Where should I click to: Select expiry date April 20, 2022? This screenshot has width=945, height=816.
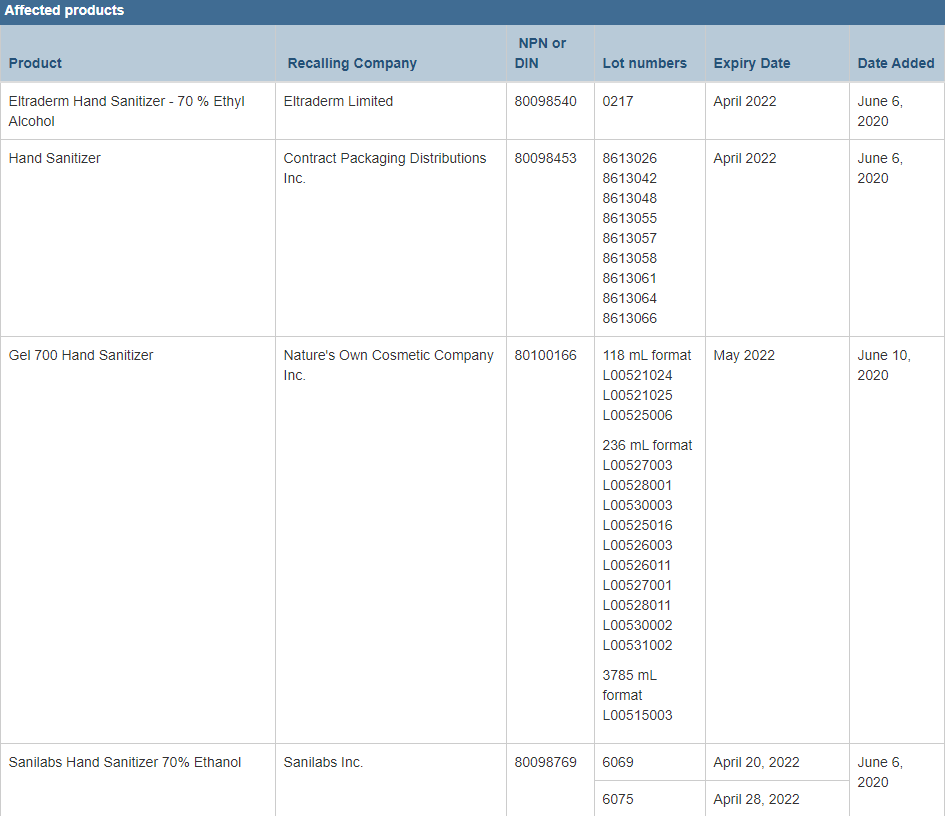click(x=756, y=762)
